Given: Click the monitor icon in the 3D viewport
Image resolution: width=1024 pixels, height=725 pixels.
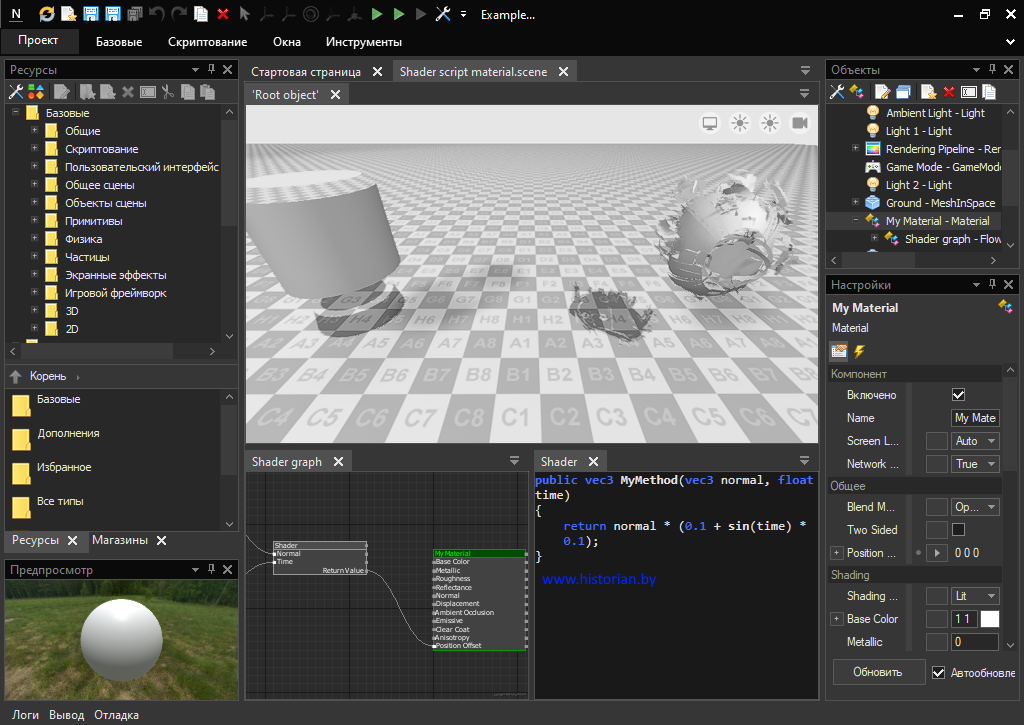Looking at the screenshot, I should click(710, 123).
